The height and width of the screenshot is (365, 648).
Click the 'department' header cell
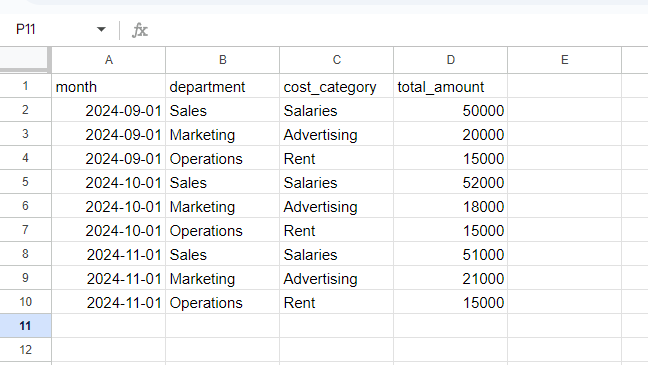pyautogui.click(x=223, y=86)
